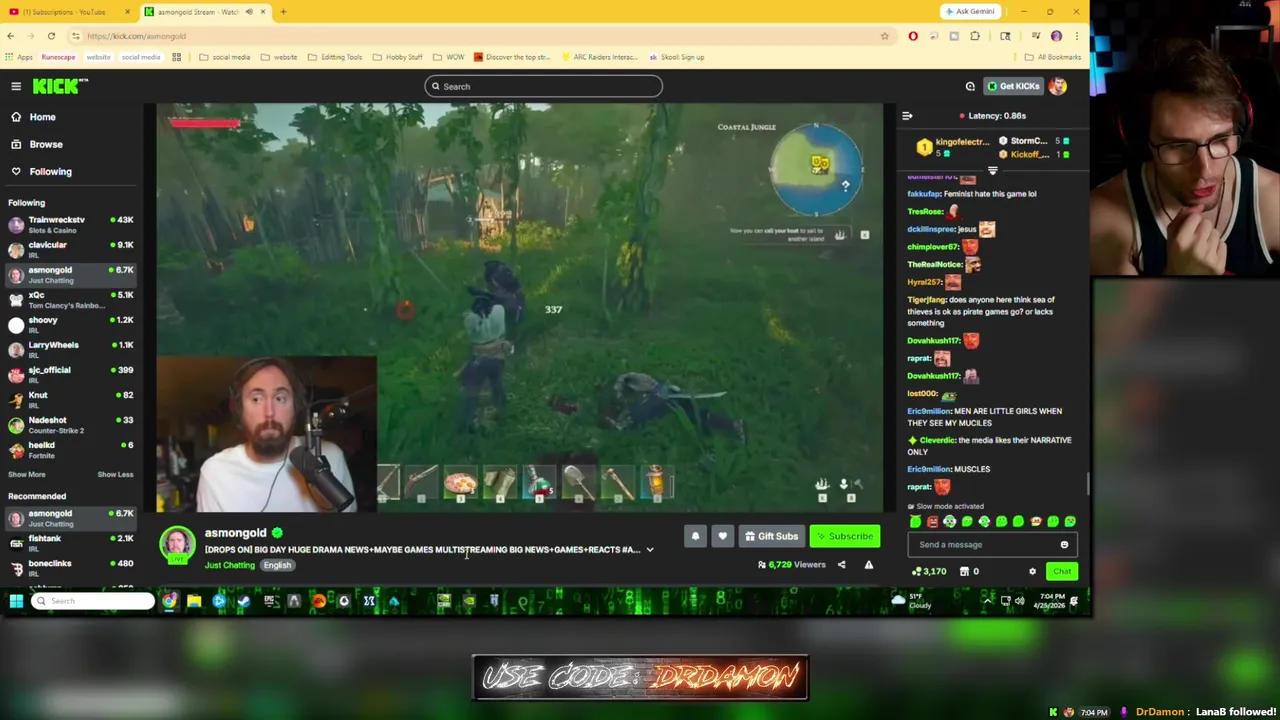This screenshot has width=1280, height=720.
Task: Switch to the YouTube Subscriptions tab
Action: (68, 12)
